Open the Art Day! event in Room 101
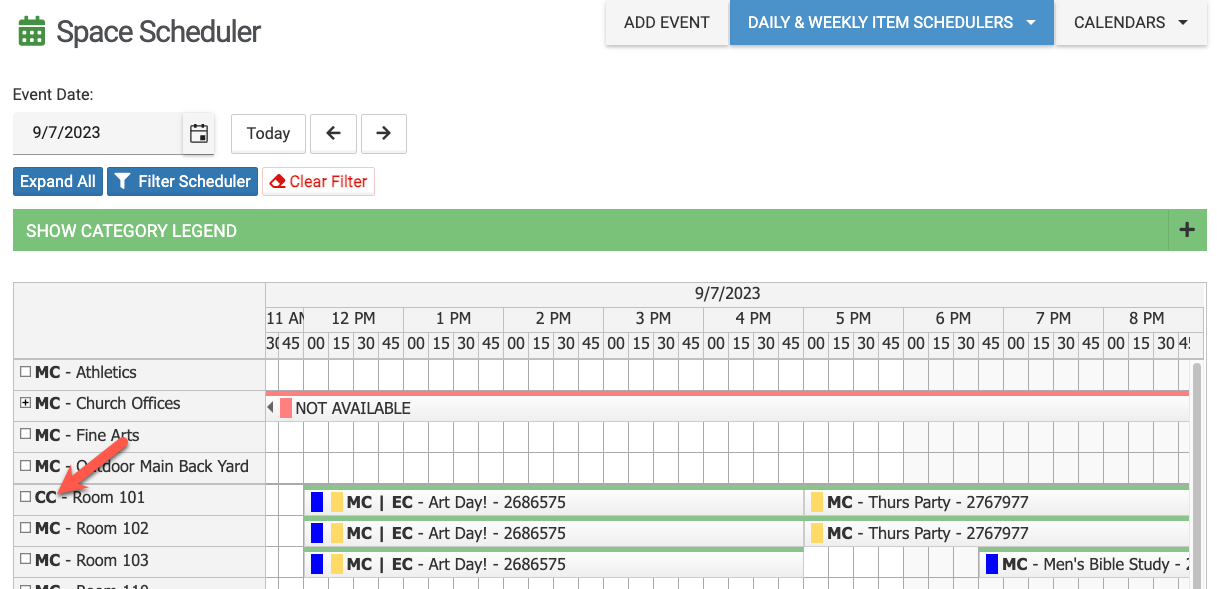This screenshot has height=589, width=1217. click(x=554, y=502)
